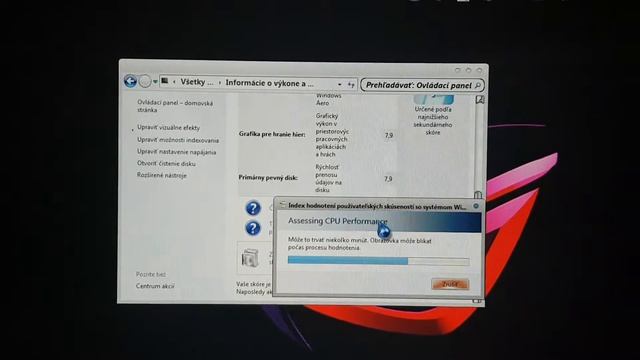The width and height of the screenshot is (640, 360).
Task: Open 'Centrum akcií' link
Action: click(x=155, y=286)
